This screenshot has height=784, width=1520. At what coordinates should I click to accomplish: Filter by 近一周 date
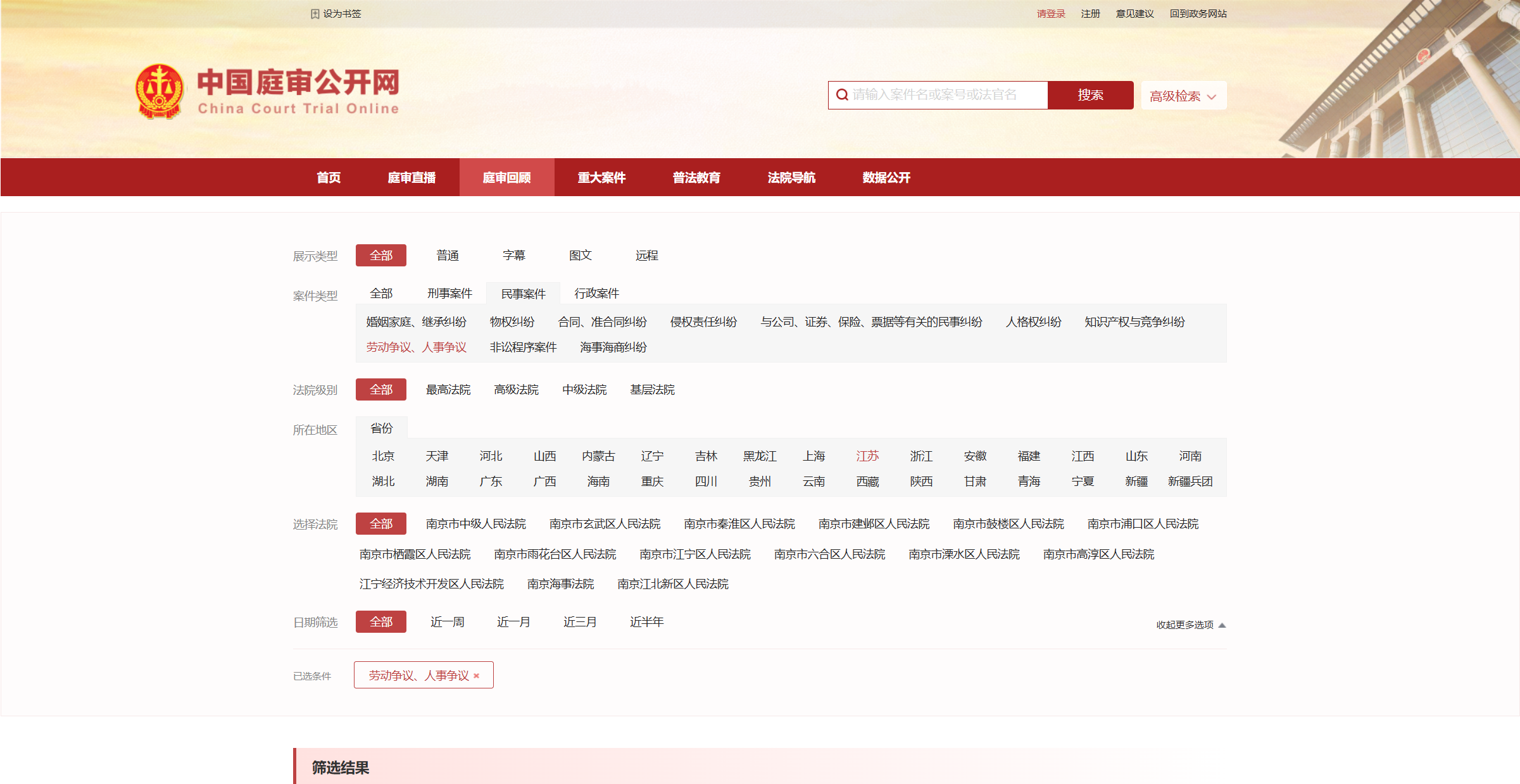coord(448,622)
